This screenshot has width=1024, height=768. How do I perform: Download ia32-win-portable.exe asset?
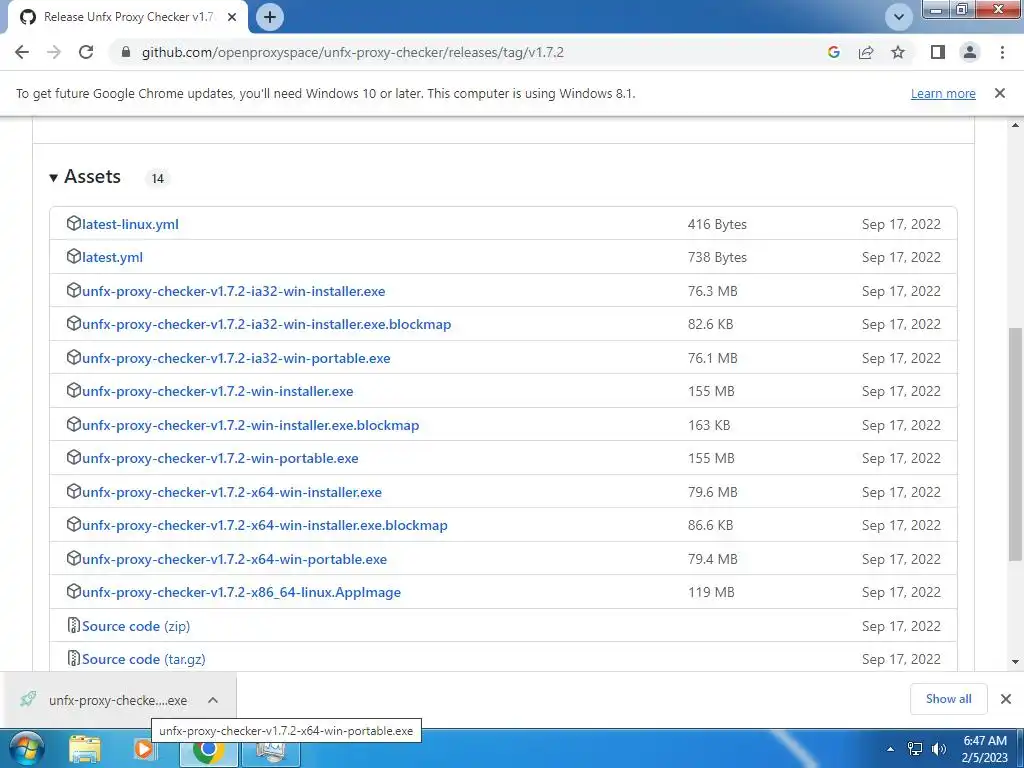[236, 359]
